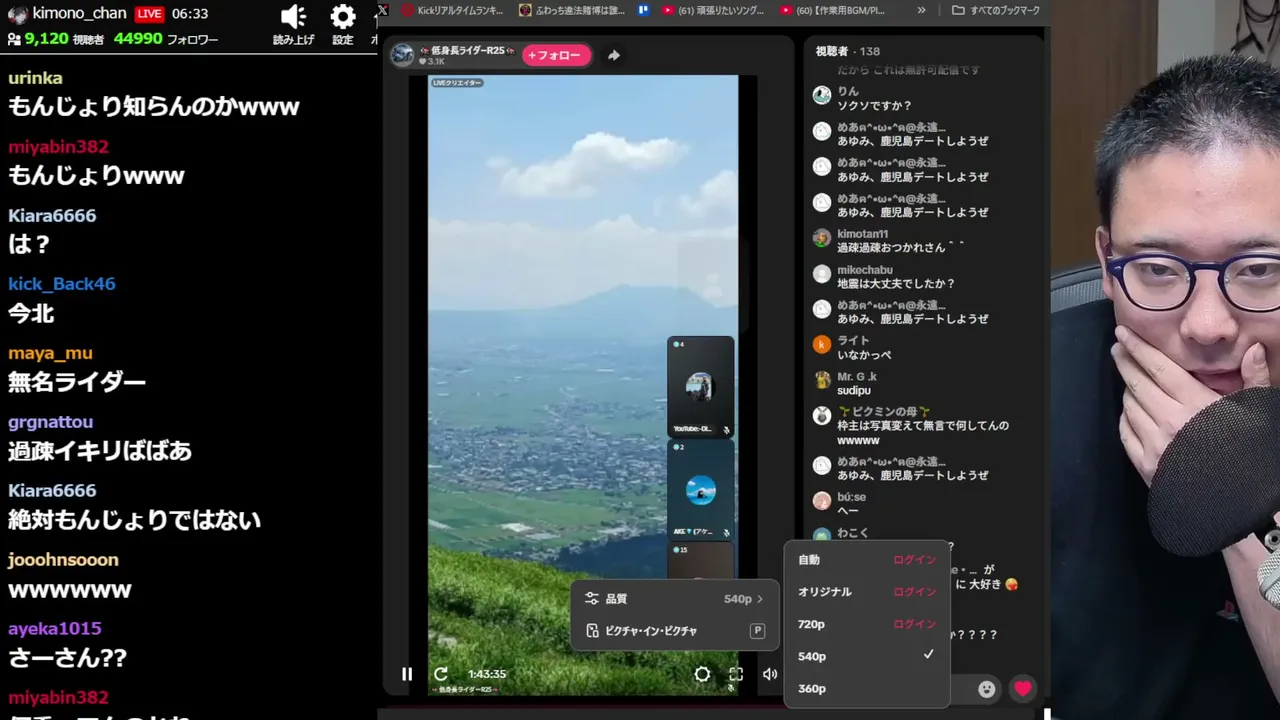This screenshot has height=720, width=1280.
Task: Toggle the 読み上げ speaker icon
Action: 293,17
